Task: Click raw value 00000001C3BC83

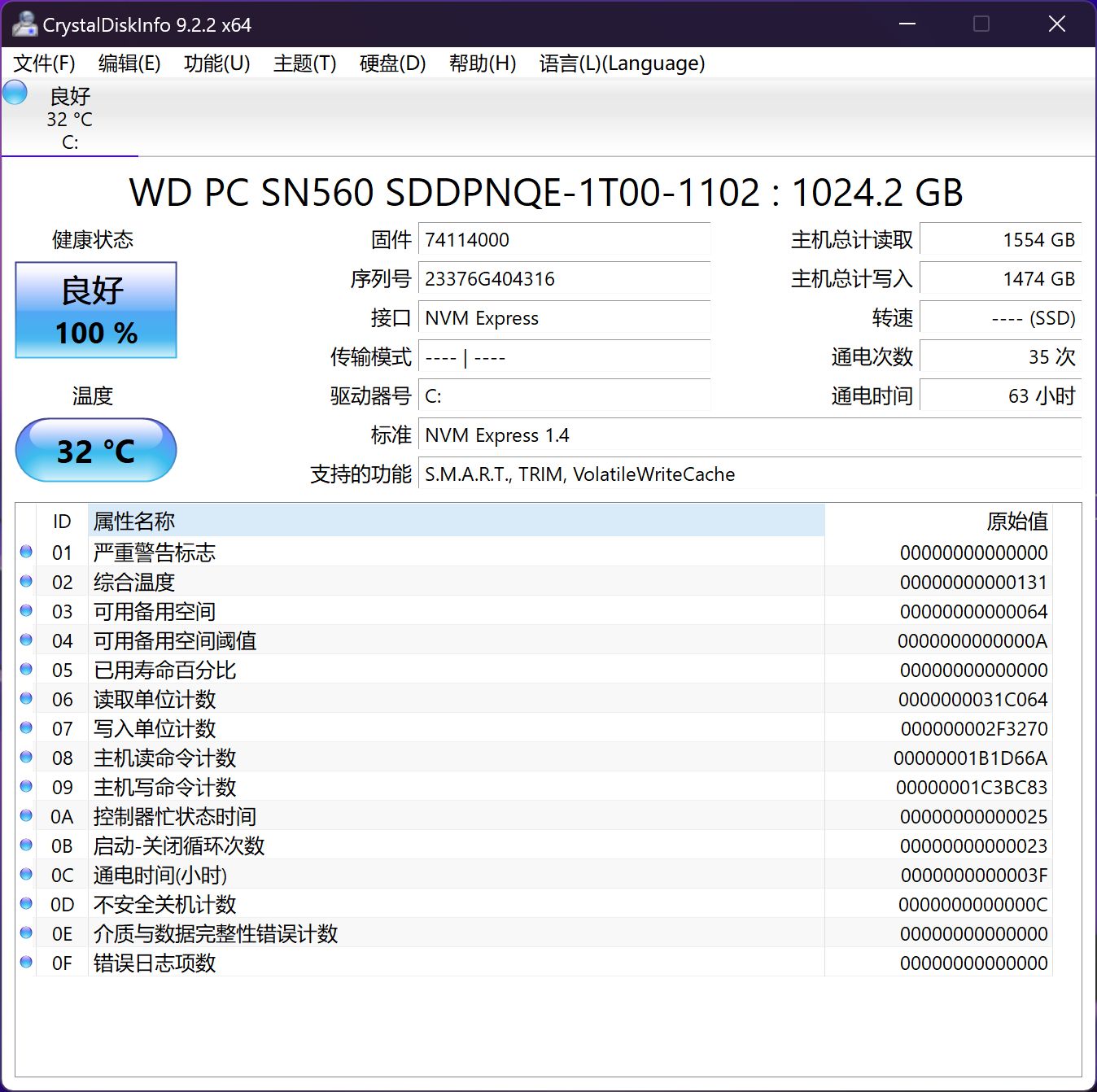Action: coord(972,787)
